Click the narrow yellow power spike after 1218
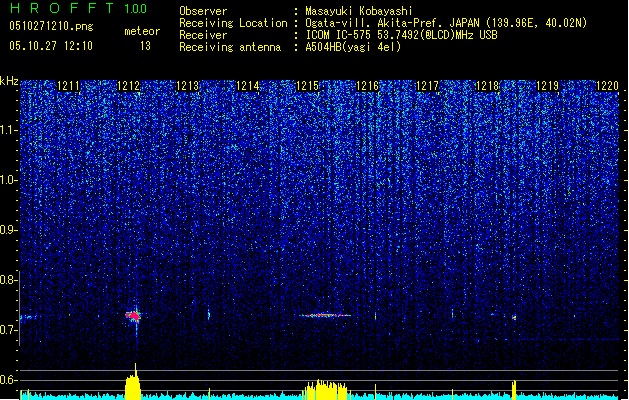 tap(514, 390)
